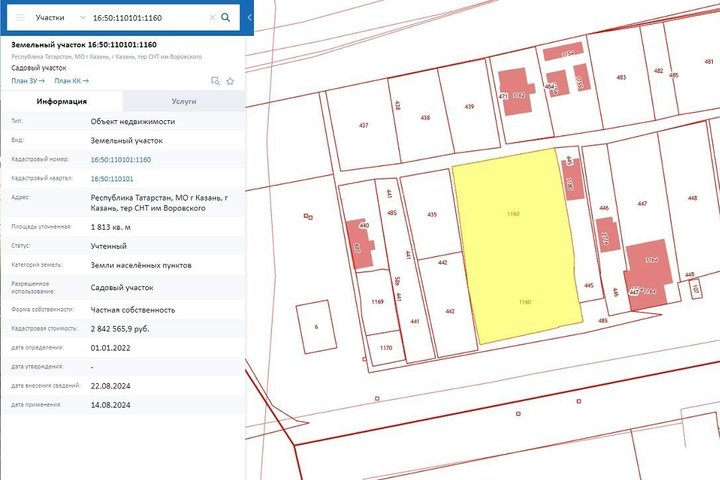720x480 pixels.
Task: Open the hamburger menu in search bar
Action: [20, 18]
